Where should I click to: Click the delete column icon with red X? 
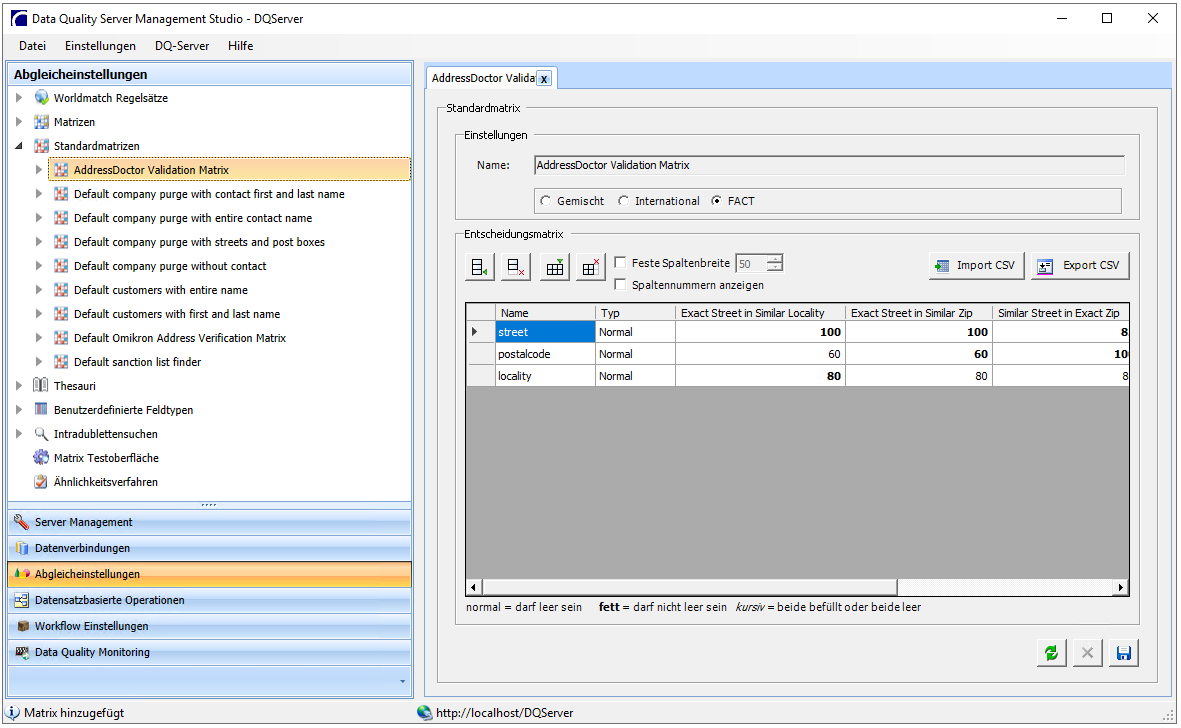(590, 267)
